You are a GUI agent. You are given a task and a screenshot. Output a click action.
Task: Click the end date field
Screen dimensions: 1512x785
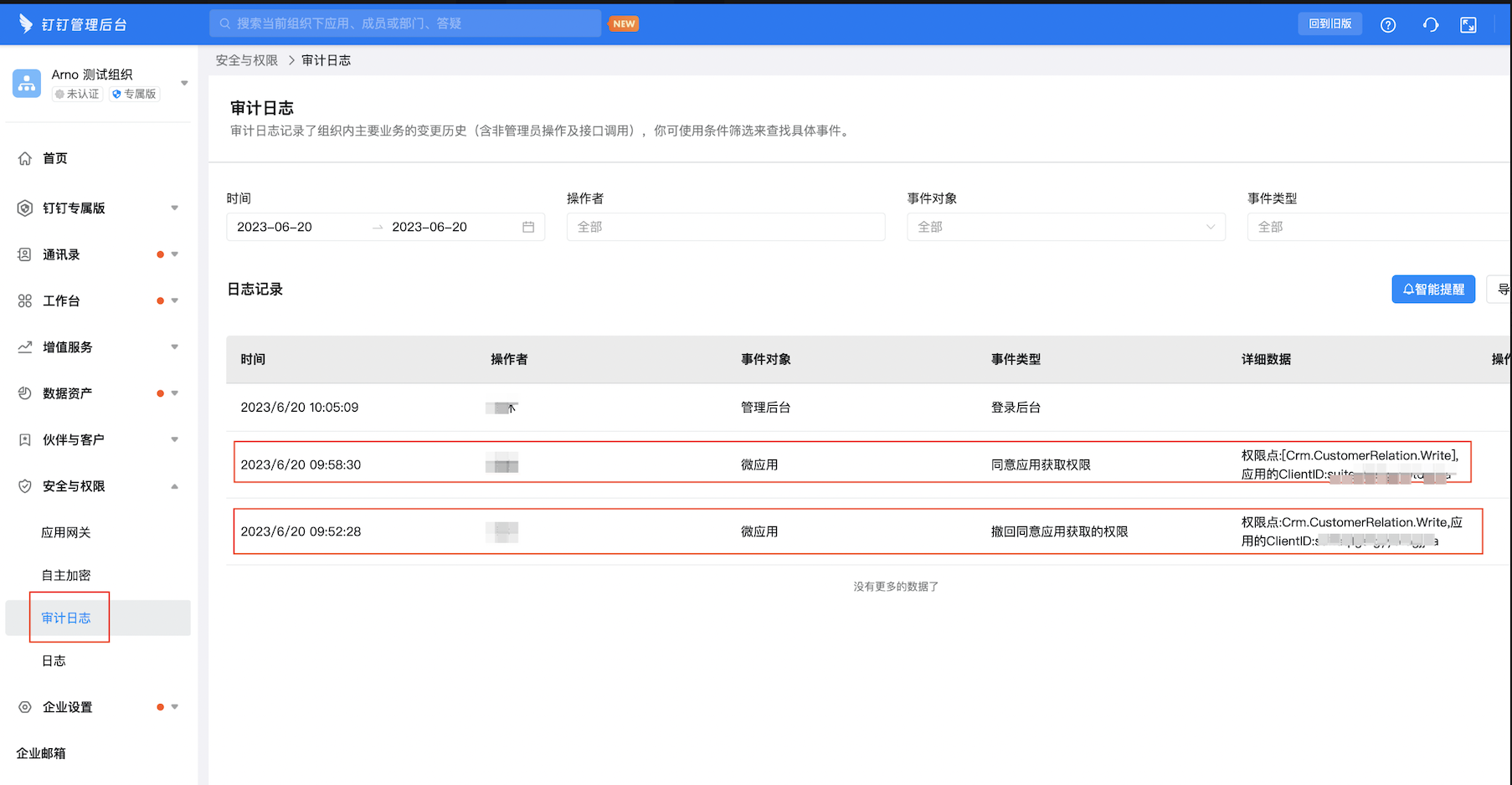coord(429,227)
